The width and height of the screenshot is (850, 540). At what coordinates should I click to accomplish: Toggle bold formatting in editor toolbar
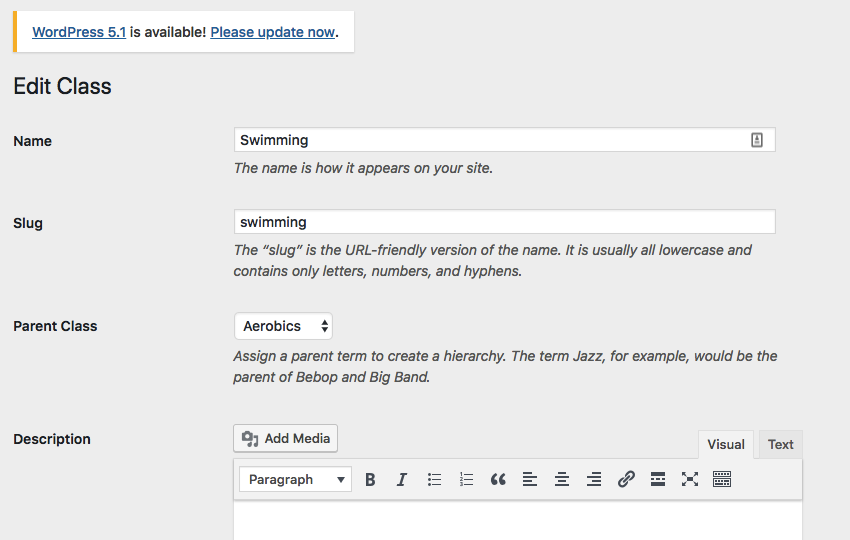370,479
